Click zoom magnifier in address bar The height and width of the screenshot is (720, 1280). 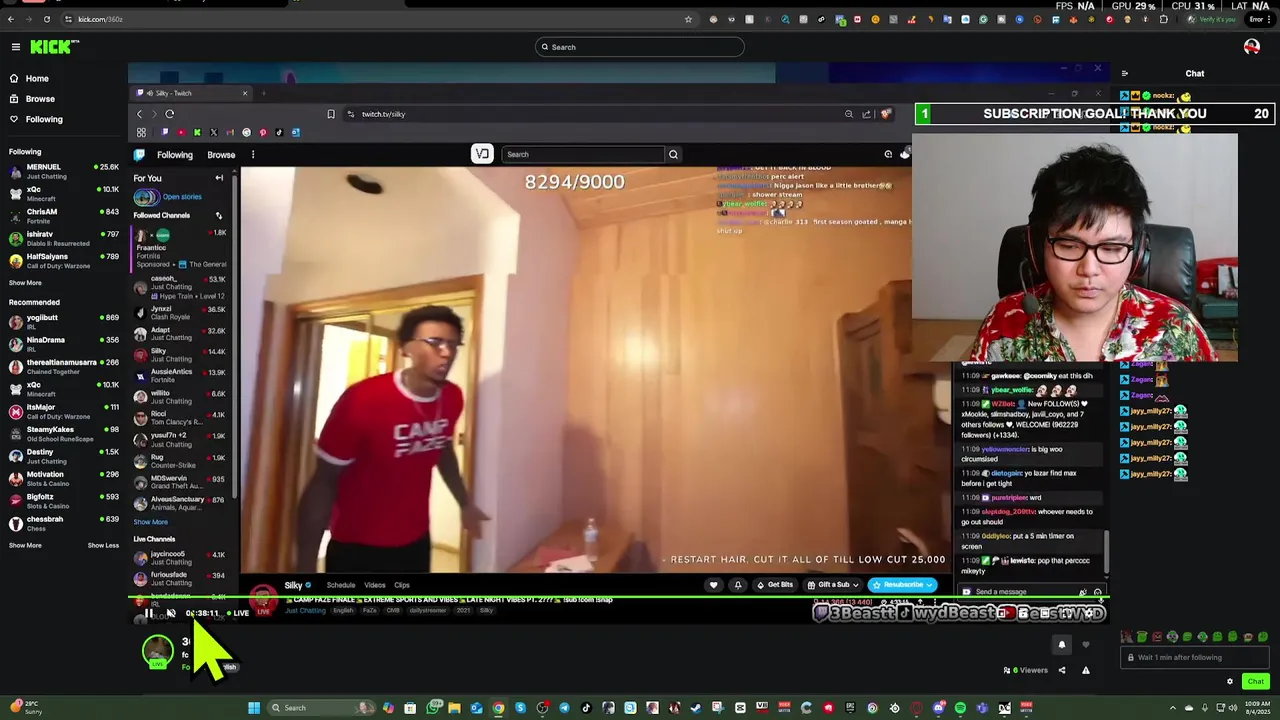849,114
